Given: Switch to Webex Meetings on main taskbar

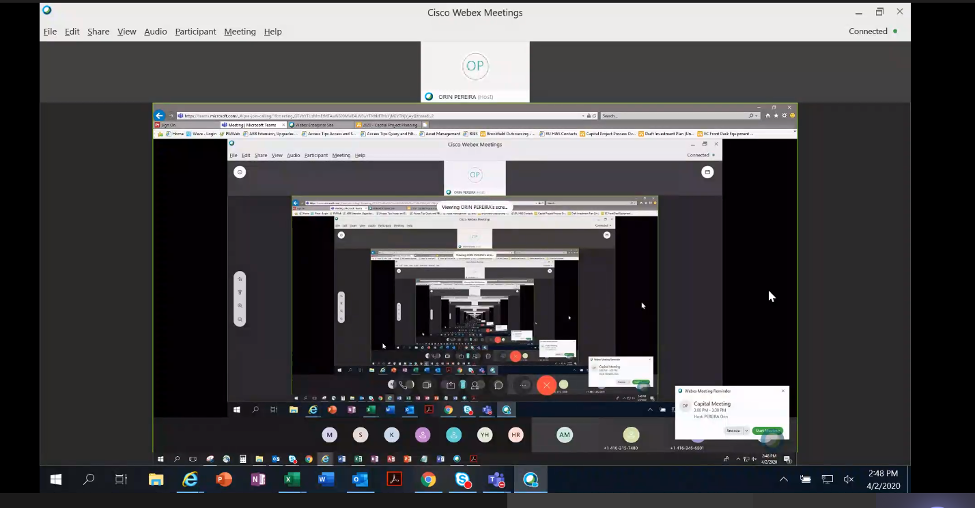Looking at the screenshot, I should click(530, 479).
